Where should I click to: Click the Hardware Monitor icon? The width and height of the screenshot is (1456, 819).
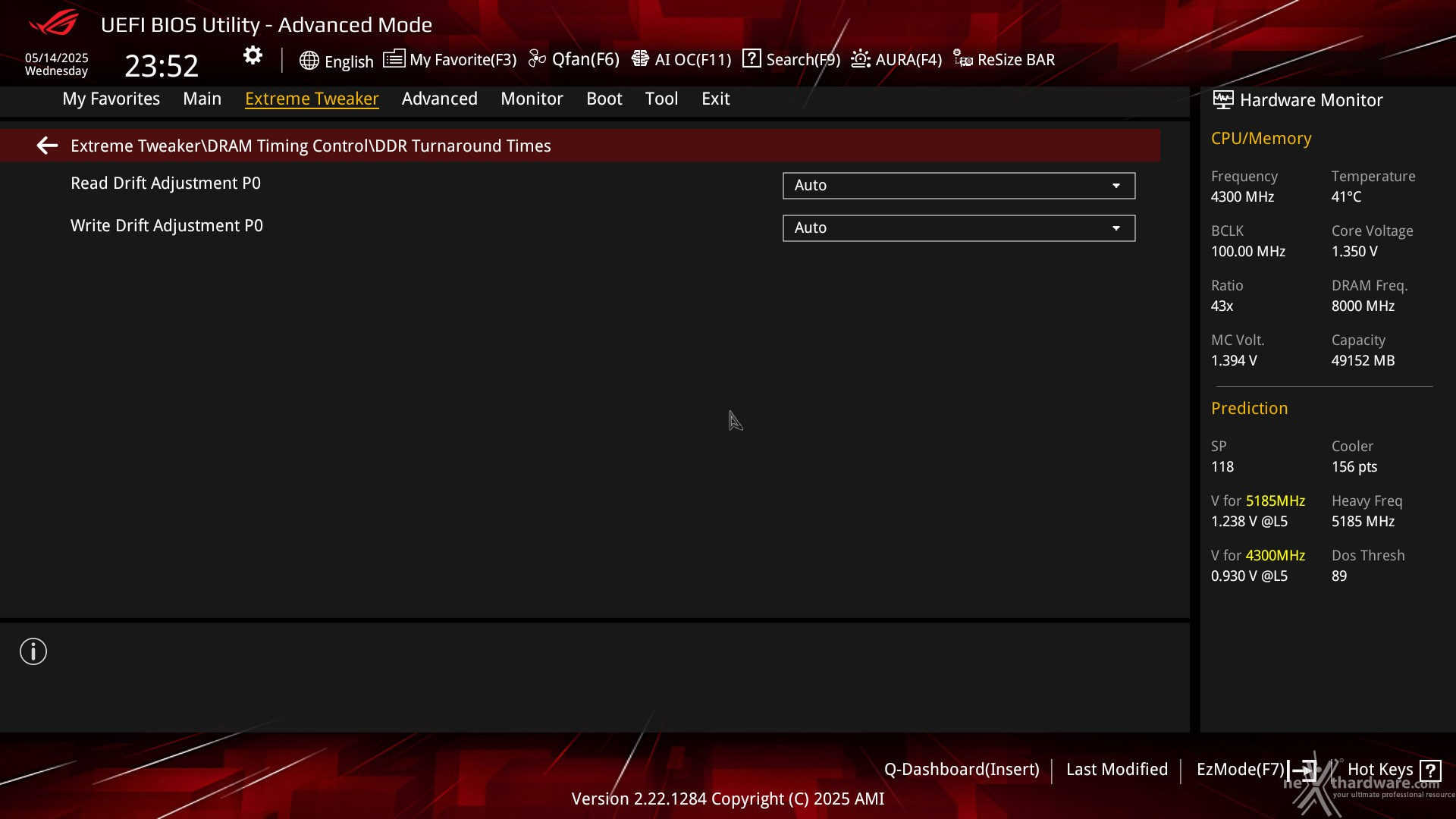[x=1223, y=100]
